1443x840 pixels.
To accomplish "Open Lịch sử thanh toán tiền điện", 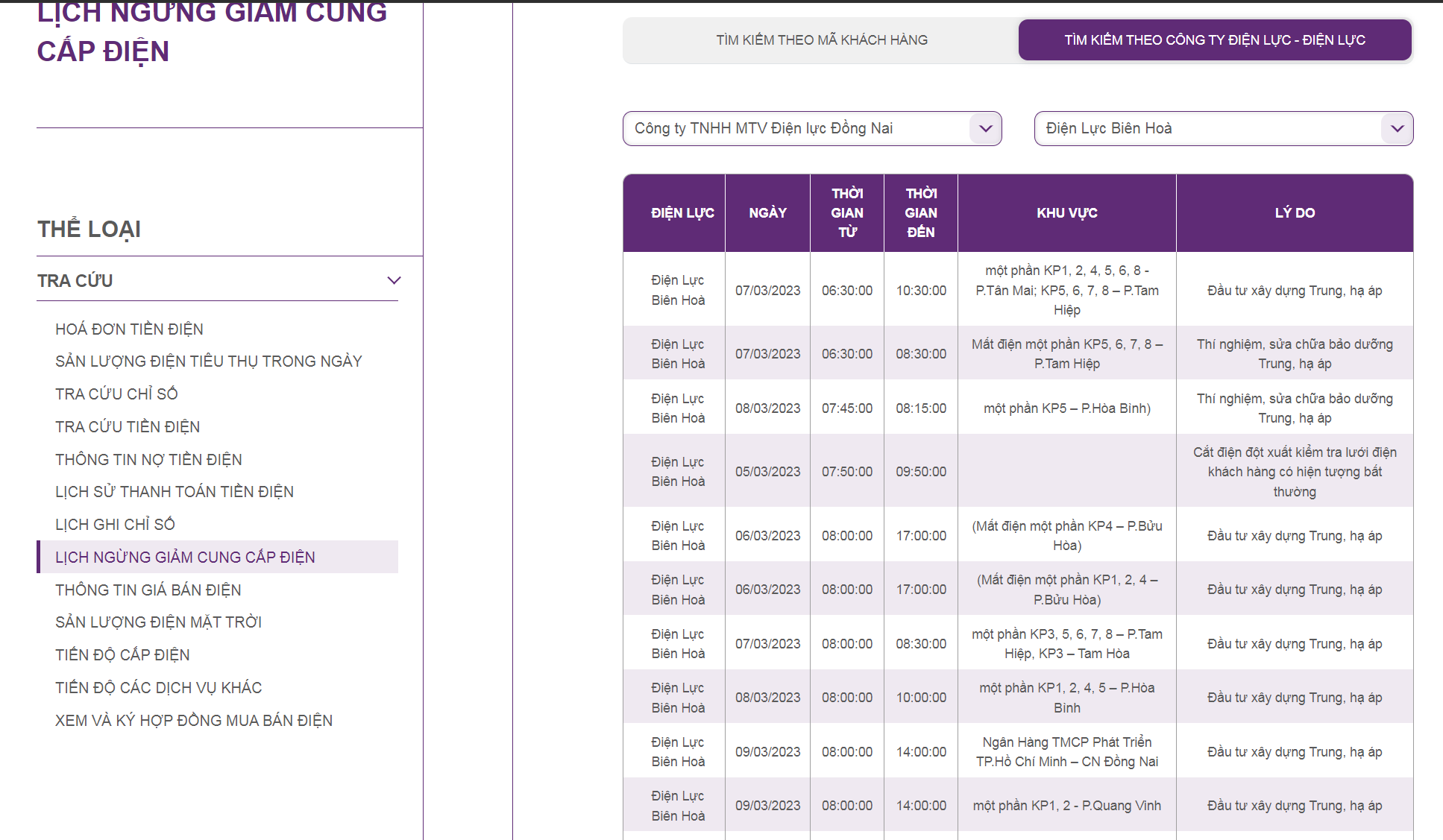I will click(175, 492).
